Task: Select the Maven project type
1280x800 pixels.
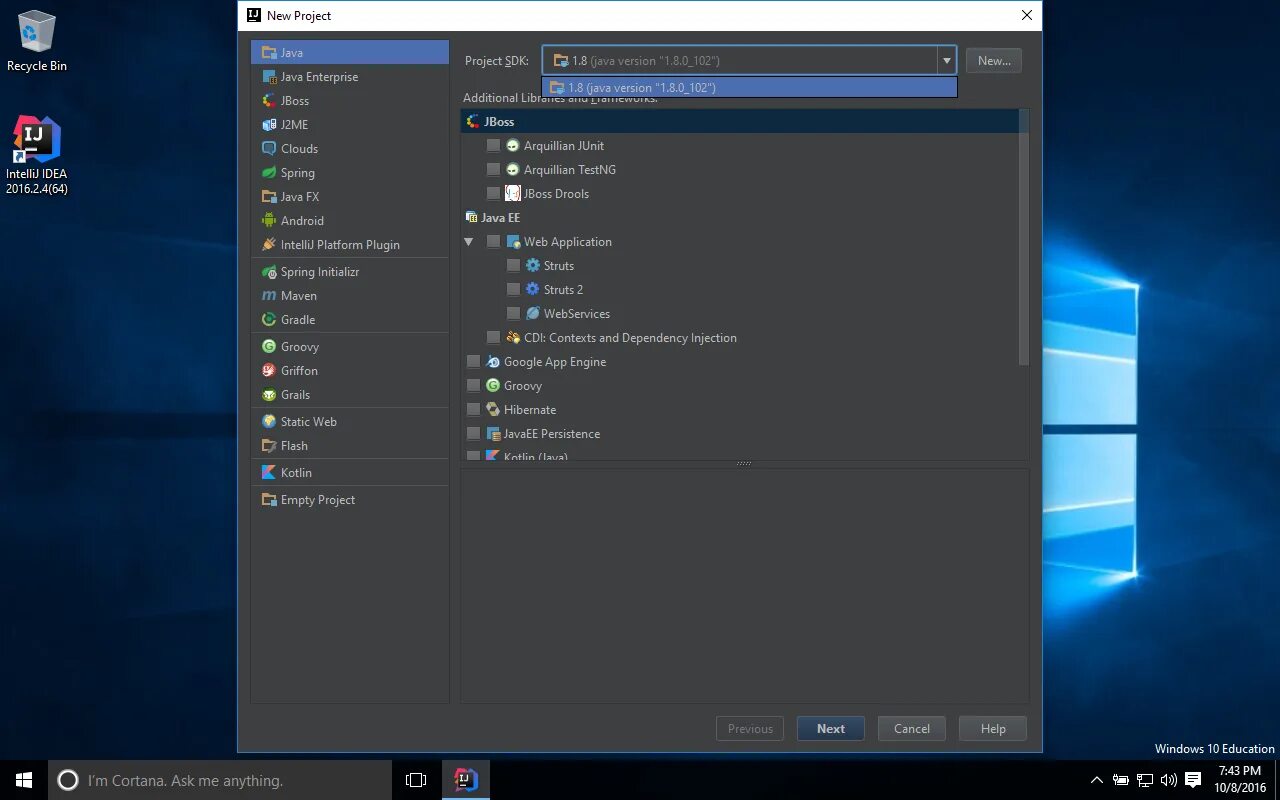Action: (350, 295)
